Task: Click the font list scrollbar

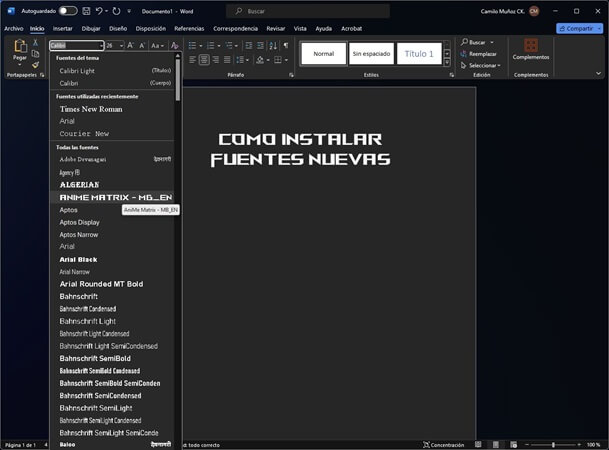Action: click(x=177, y=80)
